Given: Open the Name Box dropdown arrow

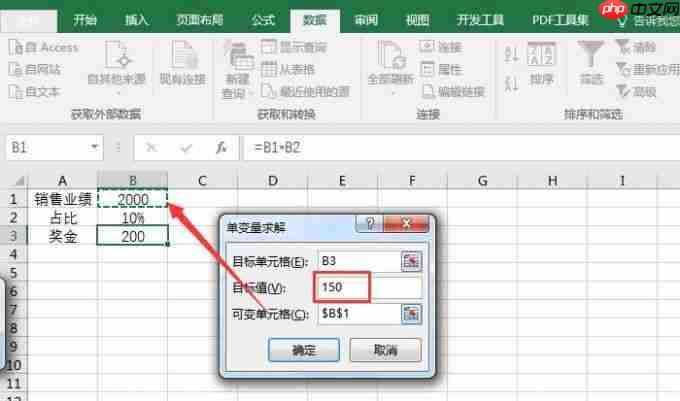Looking at the screenshot, I should (94, 147).
